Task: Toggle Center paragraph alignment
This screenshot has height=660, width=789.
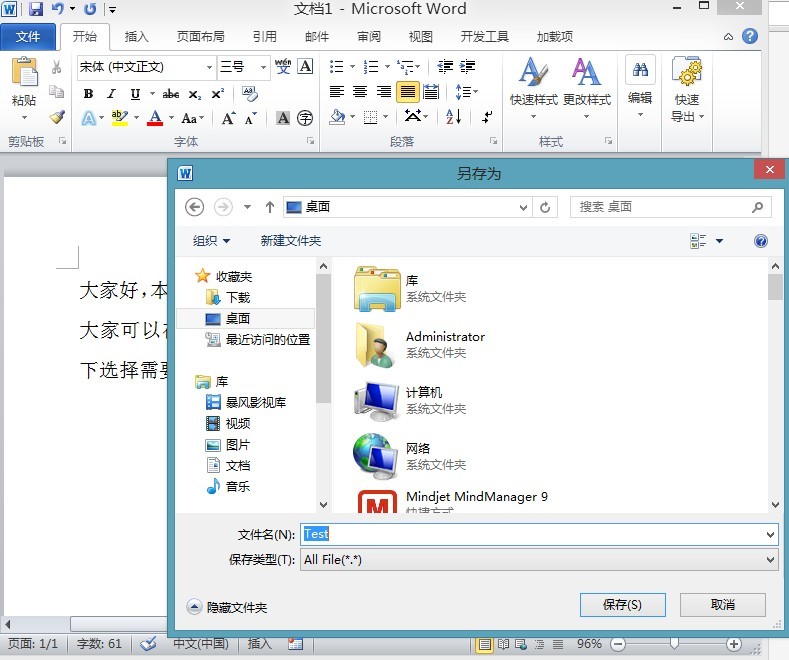Action: [x=360, y=92]
